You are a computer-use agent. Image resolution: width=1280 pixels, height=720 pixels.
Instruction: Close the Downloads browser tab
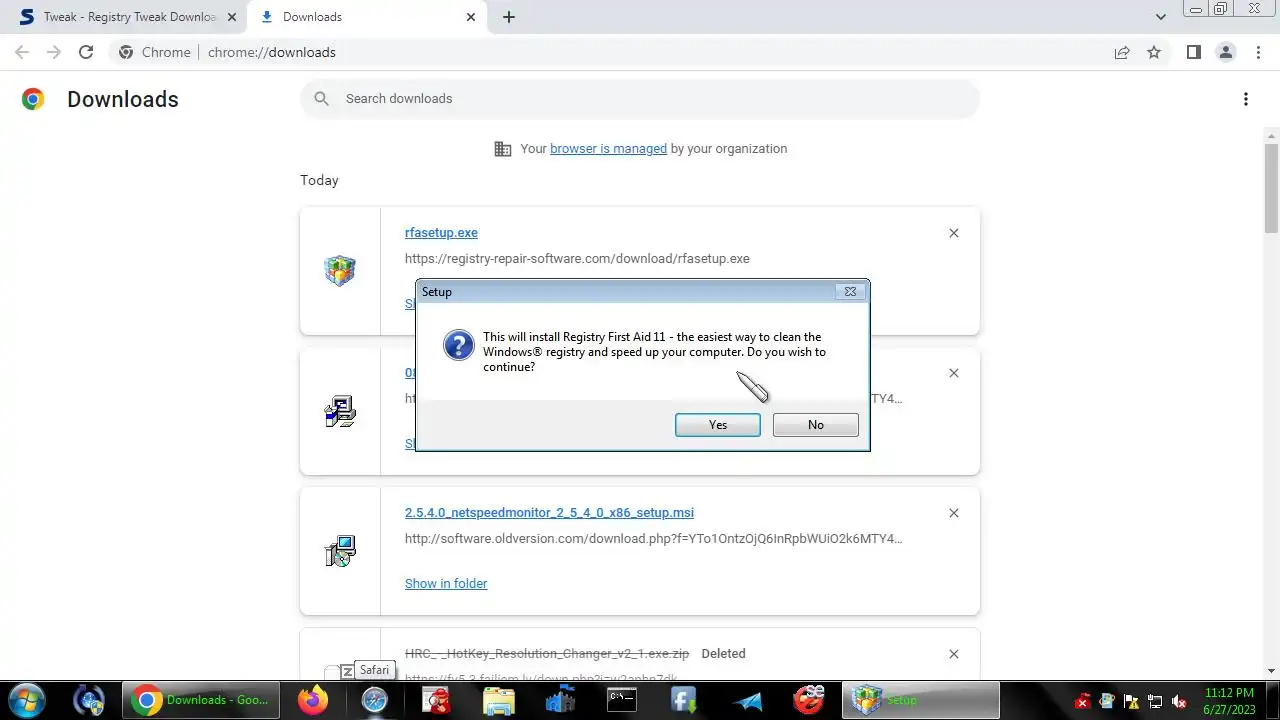pos(471,17)
